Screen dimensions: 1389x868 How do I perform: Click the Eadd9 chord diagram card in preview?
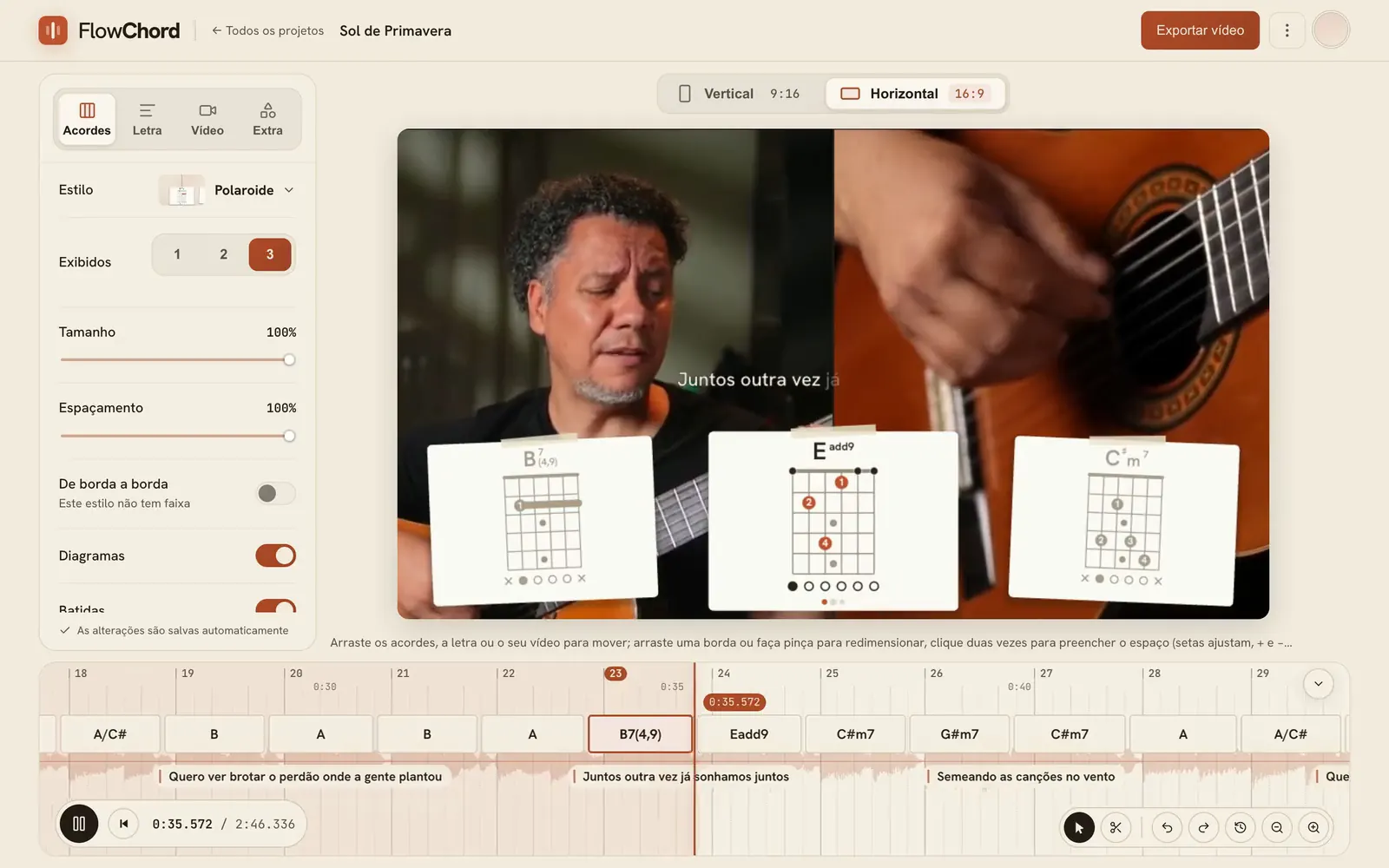[833, 521]
